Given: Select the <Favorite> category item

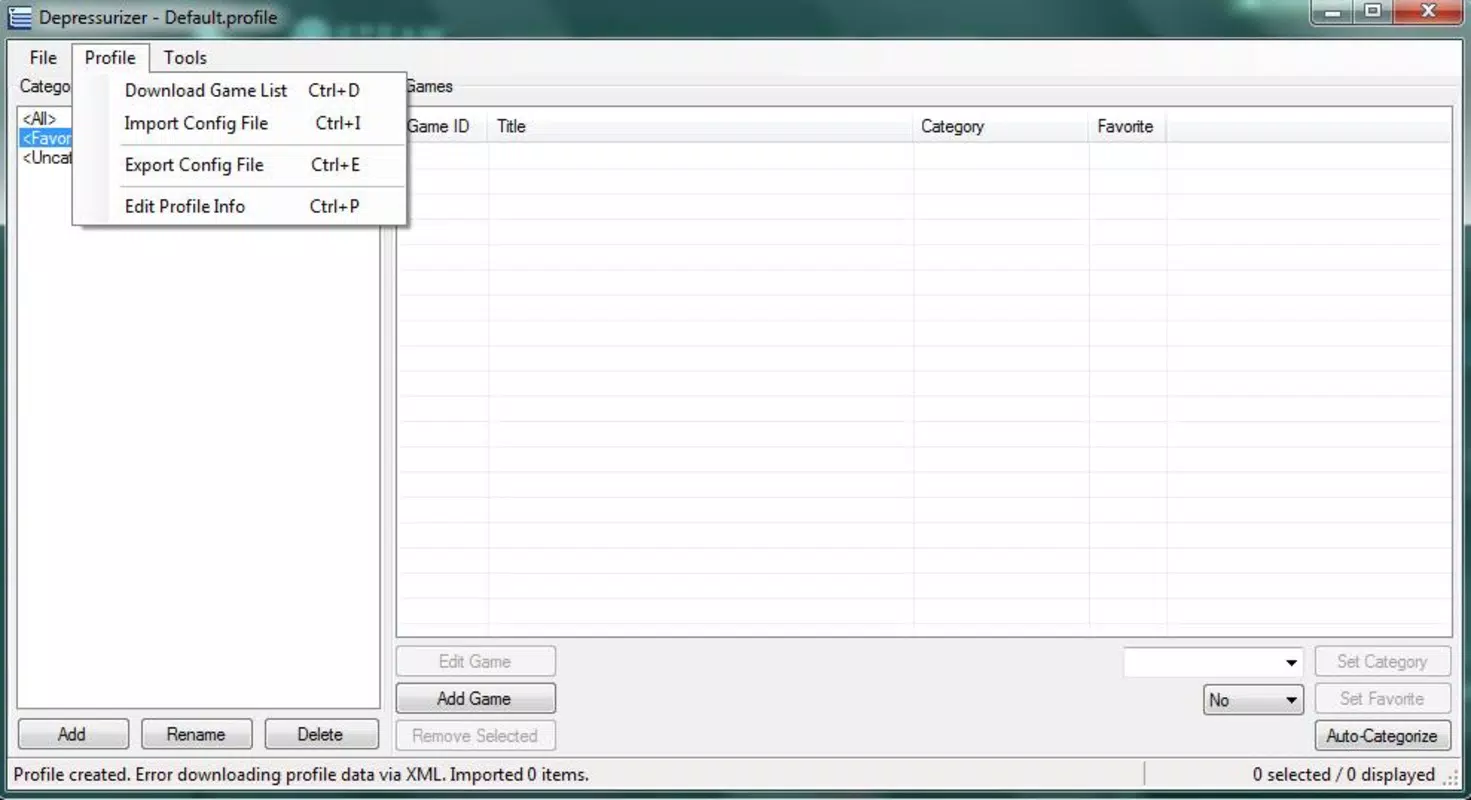Looking at the screenshot, I should pos(46,138).
